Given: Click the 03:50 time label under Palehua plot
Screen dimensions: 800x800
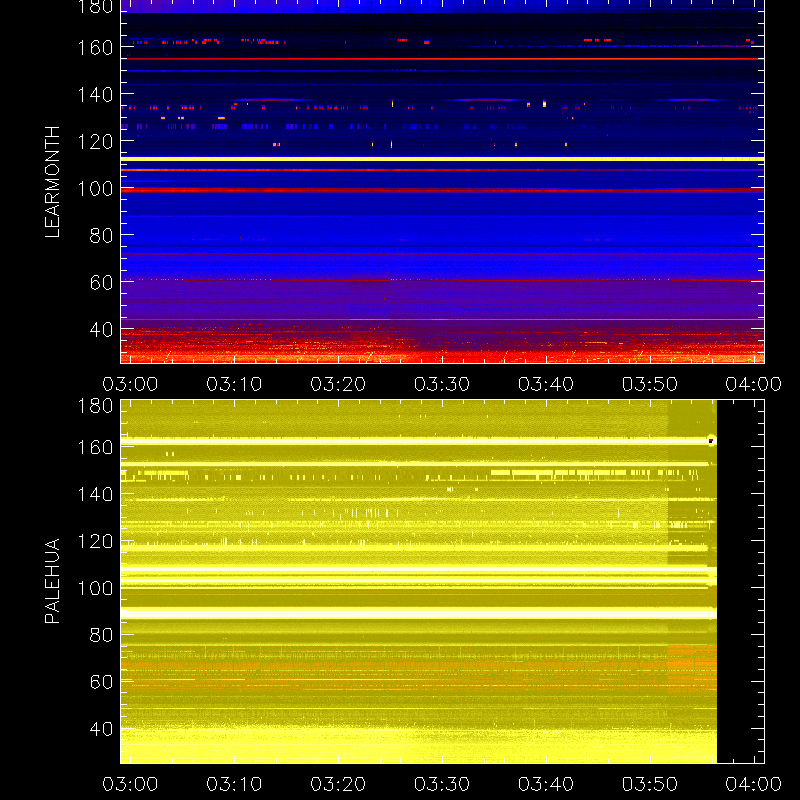Looking at the screenshot, I should click(x=649, y=784).
